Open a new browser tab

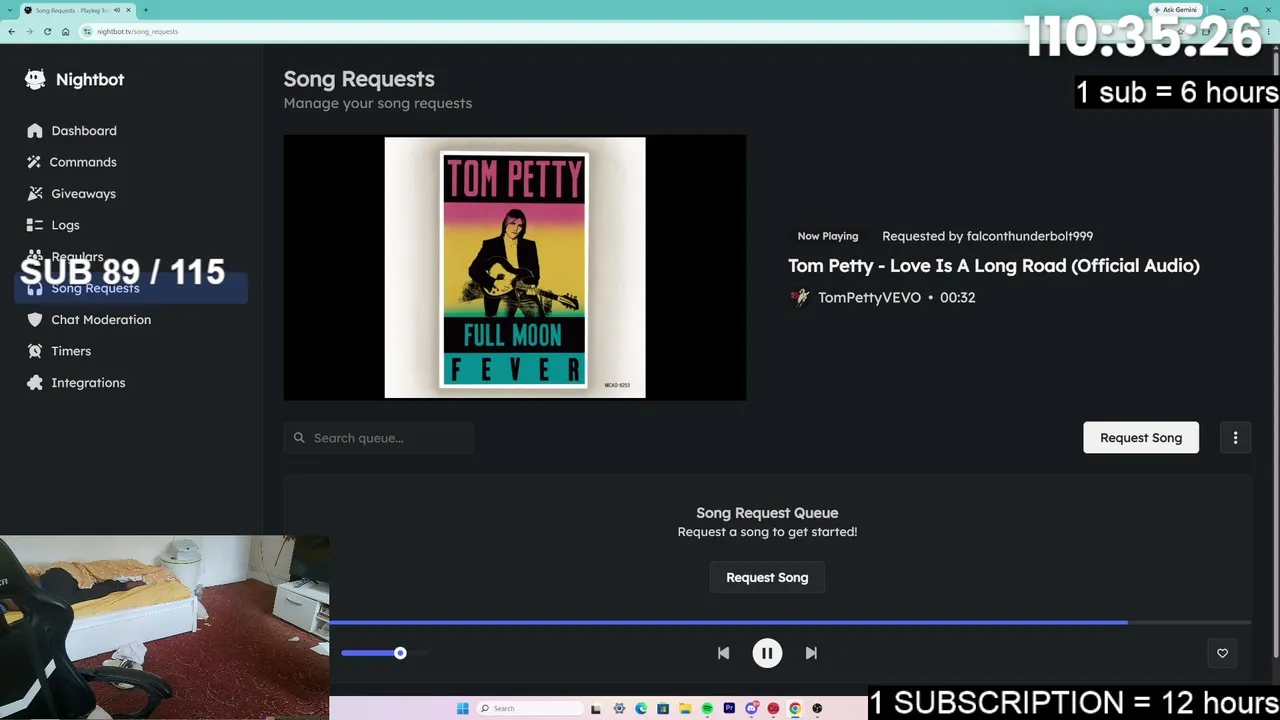(145, 10)
